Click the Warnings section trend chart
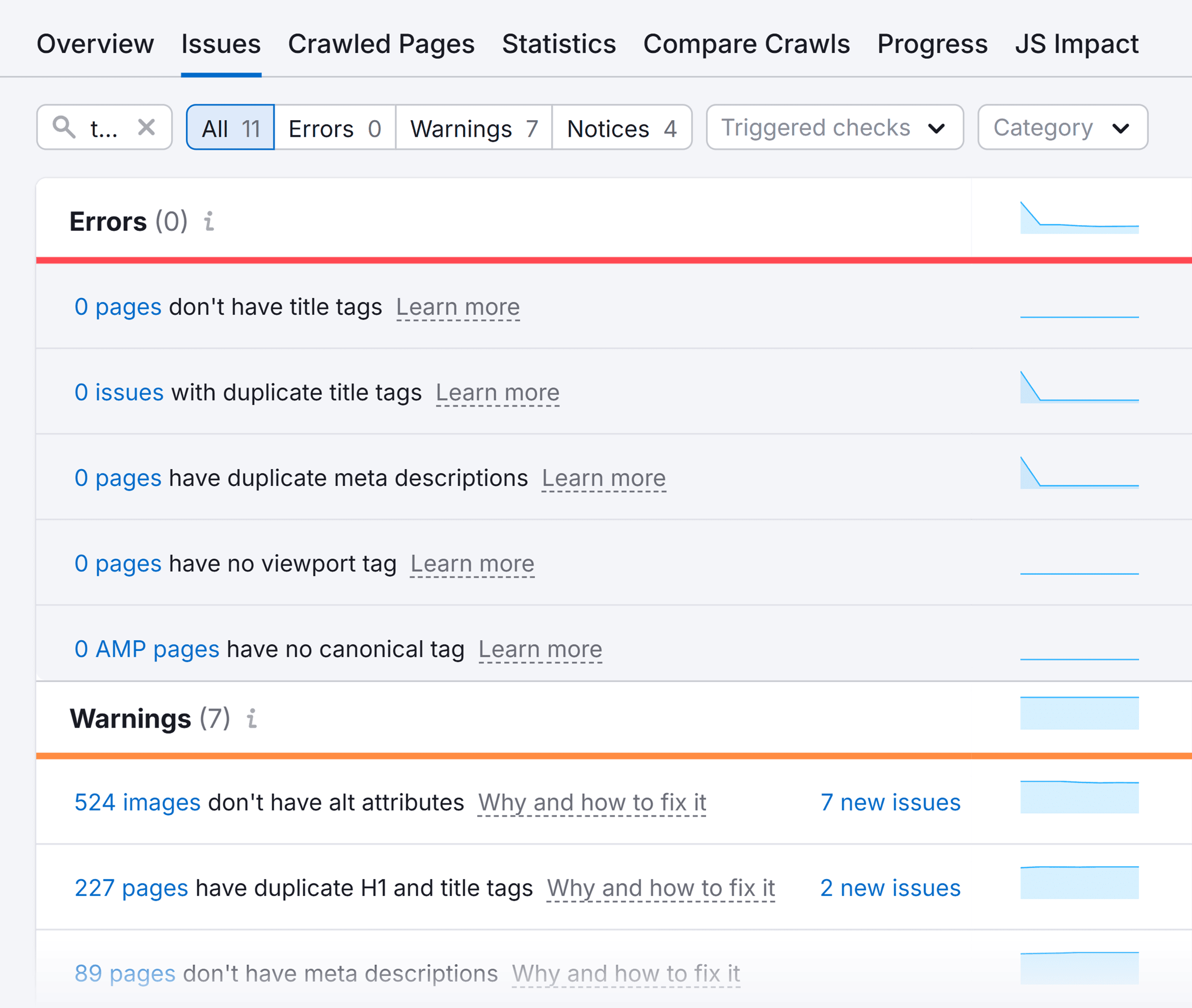The image size is (1192, 1008). point(1079,713)
